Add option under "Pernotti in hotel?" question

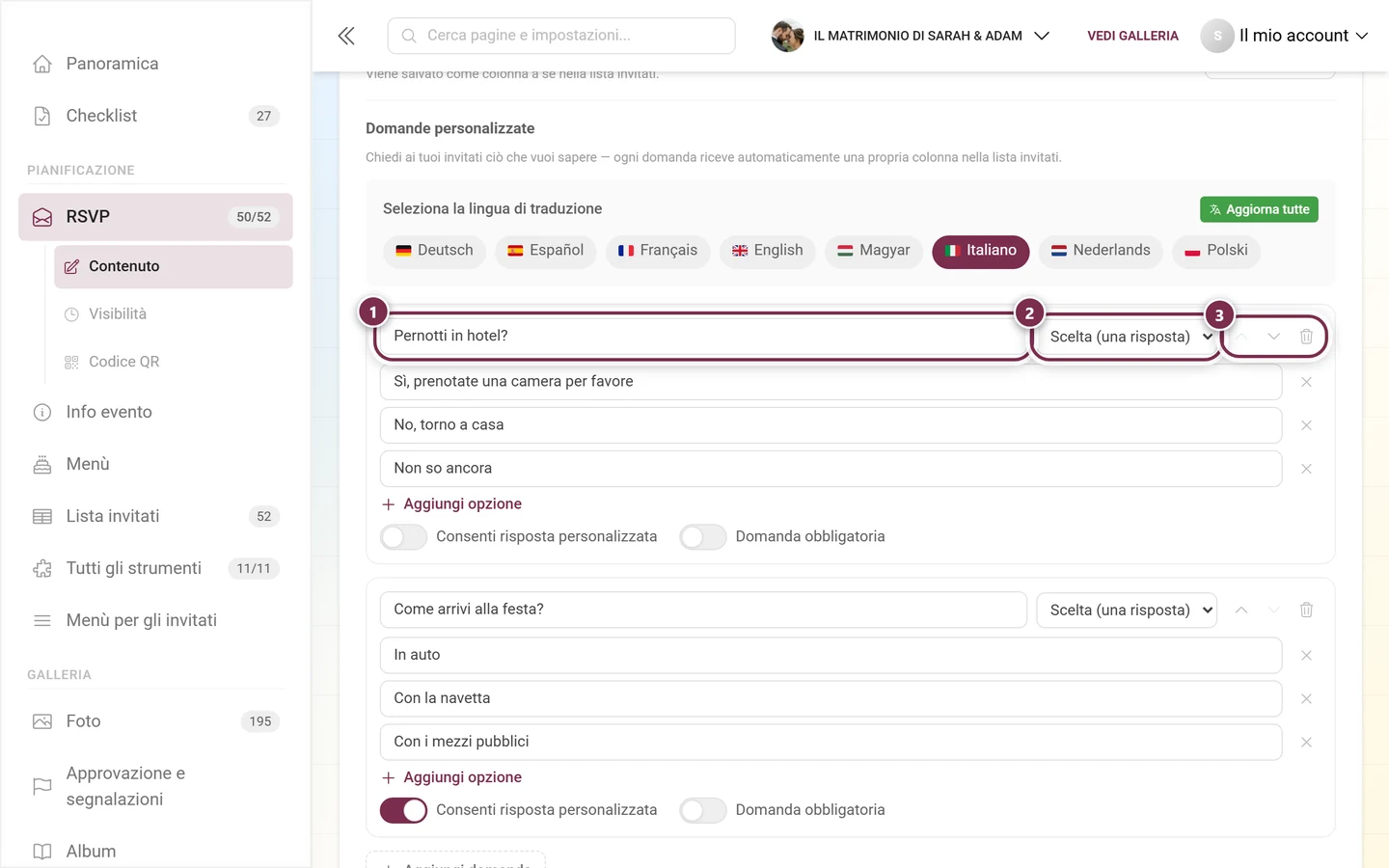click(x=451, y=504)
